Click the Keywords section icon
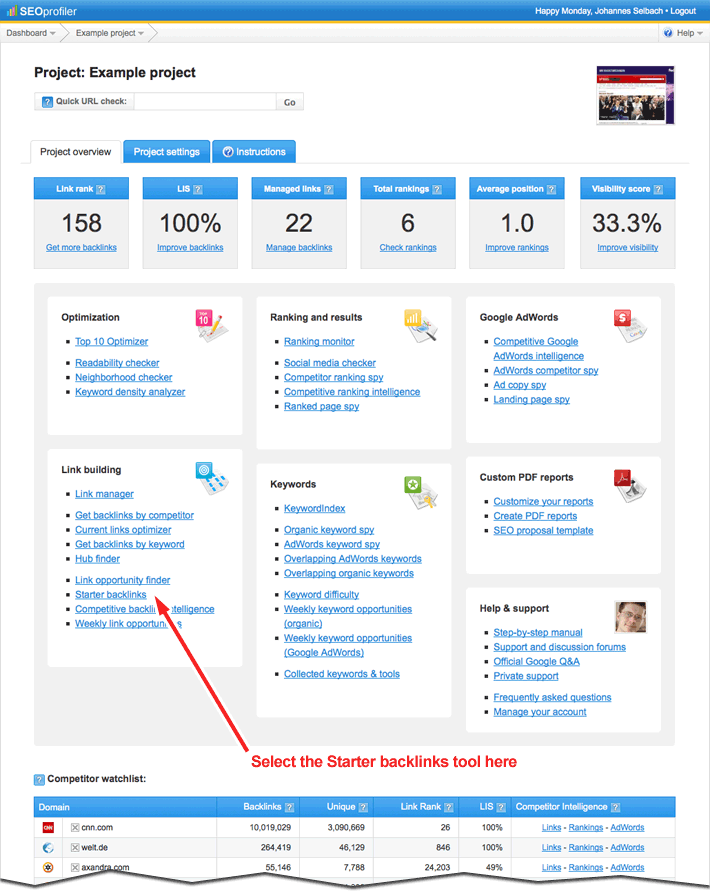Screen dimensions: 710x891 [421, 491]
